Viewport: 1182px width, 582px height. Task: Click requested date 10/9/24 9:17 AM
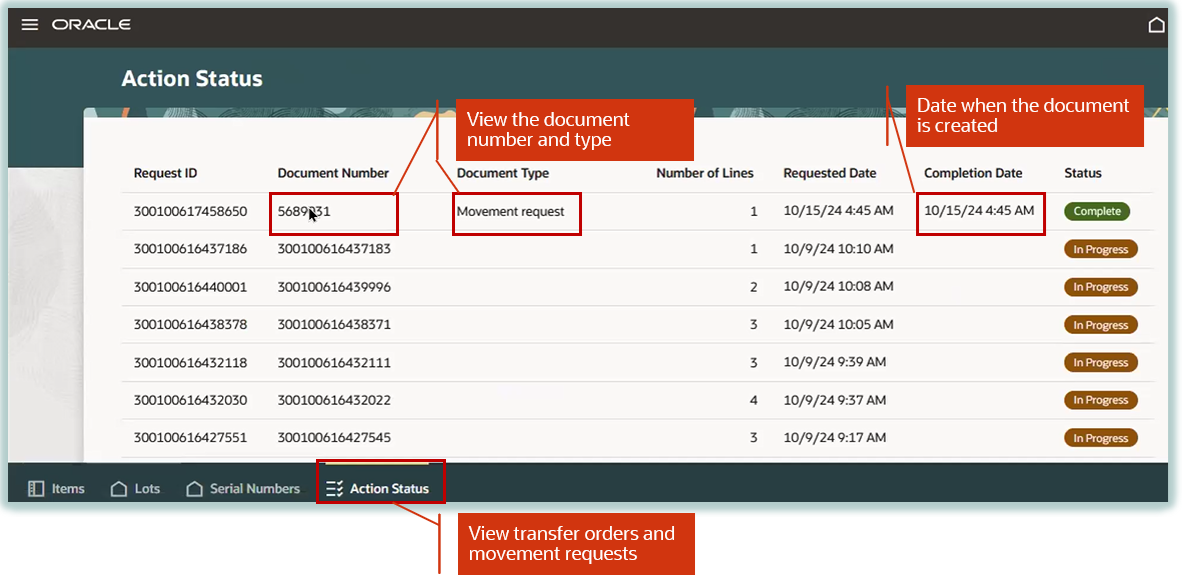pyautogui.click(x=834, y=437)
